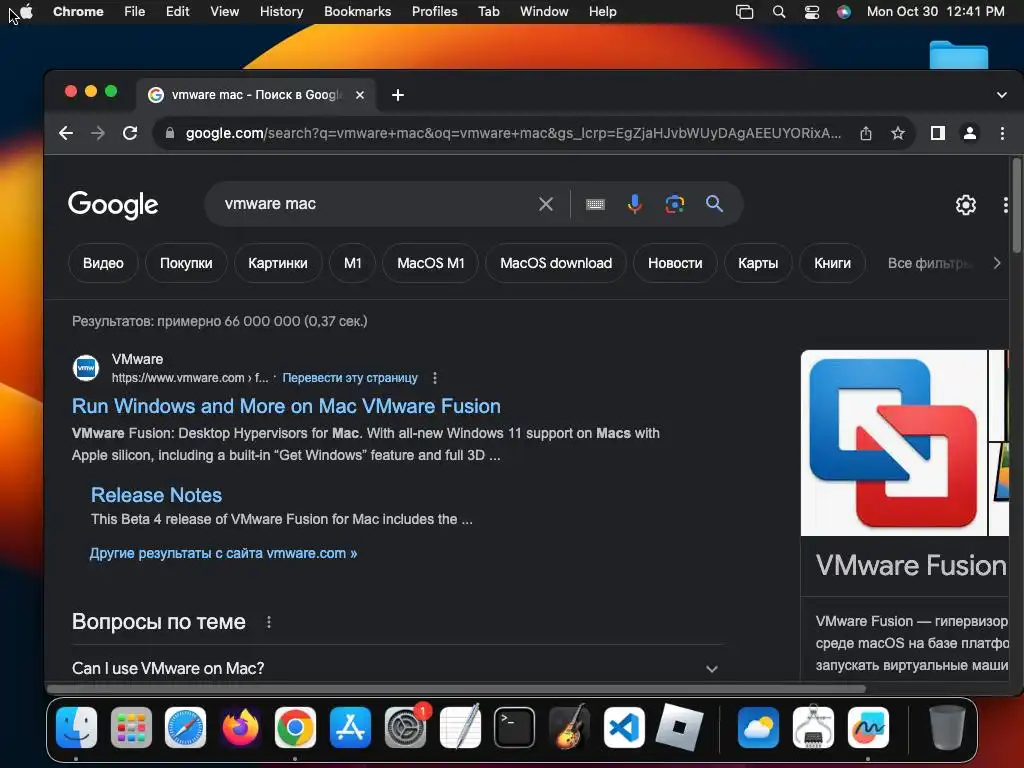Click Перевести эту страницу link

click(350, 378)
